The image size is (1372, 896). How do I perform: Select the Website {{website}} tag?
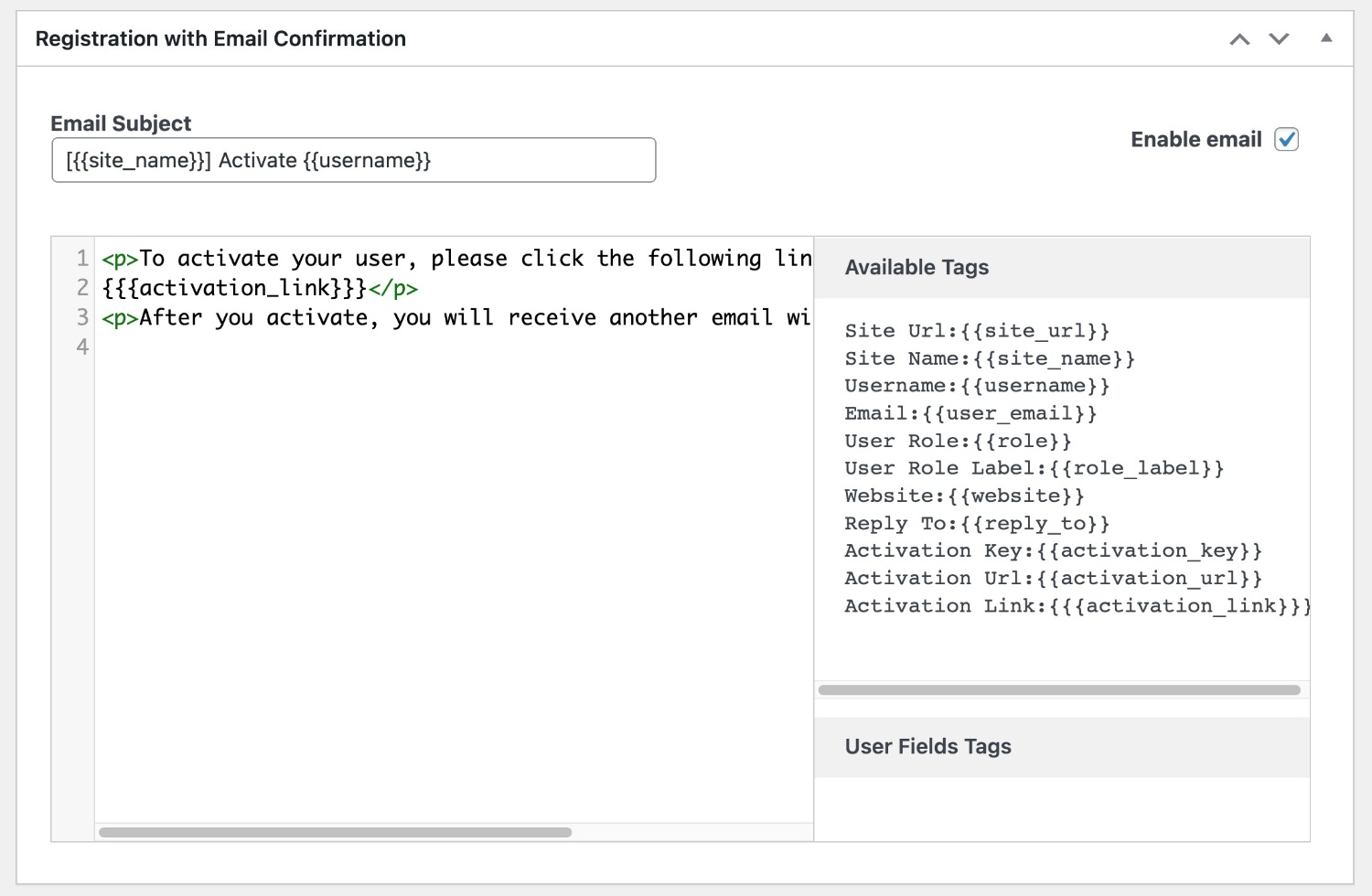coord(964,496)
